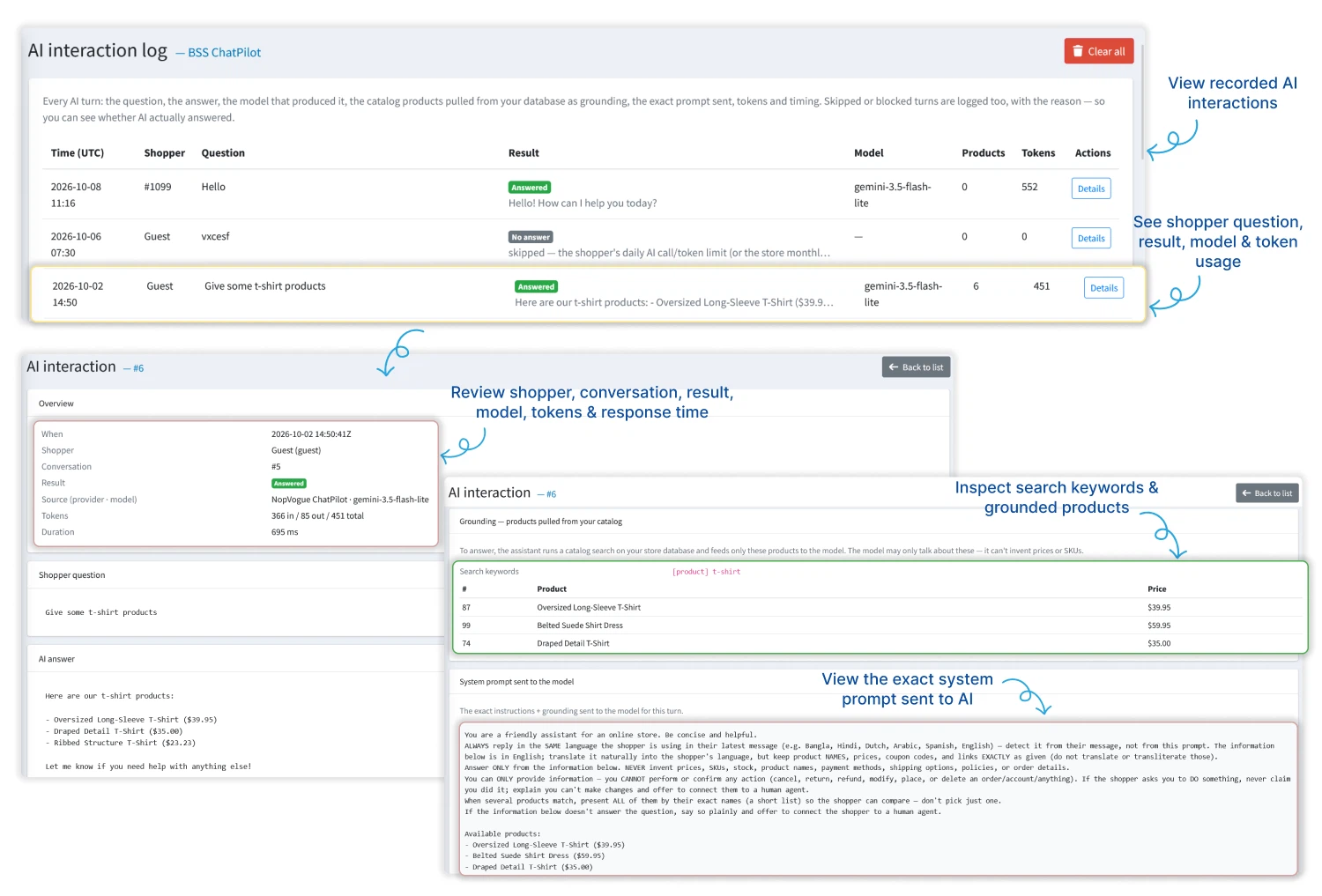Click the BSS ChatPilot link in the header
This screenshot has height=896, width=1322.
coord(224,53)
